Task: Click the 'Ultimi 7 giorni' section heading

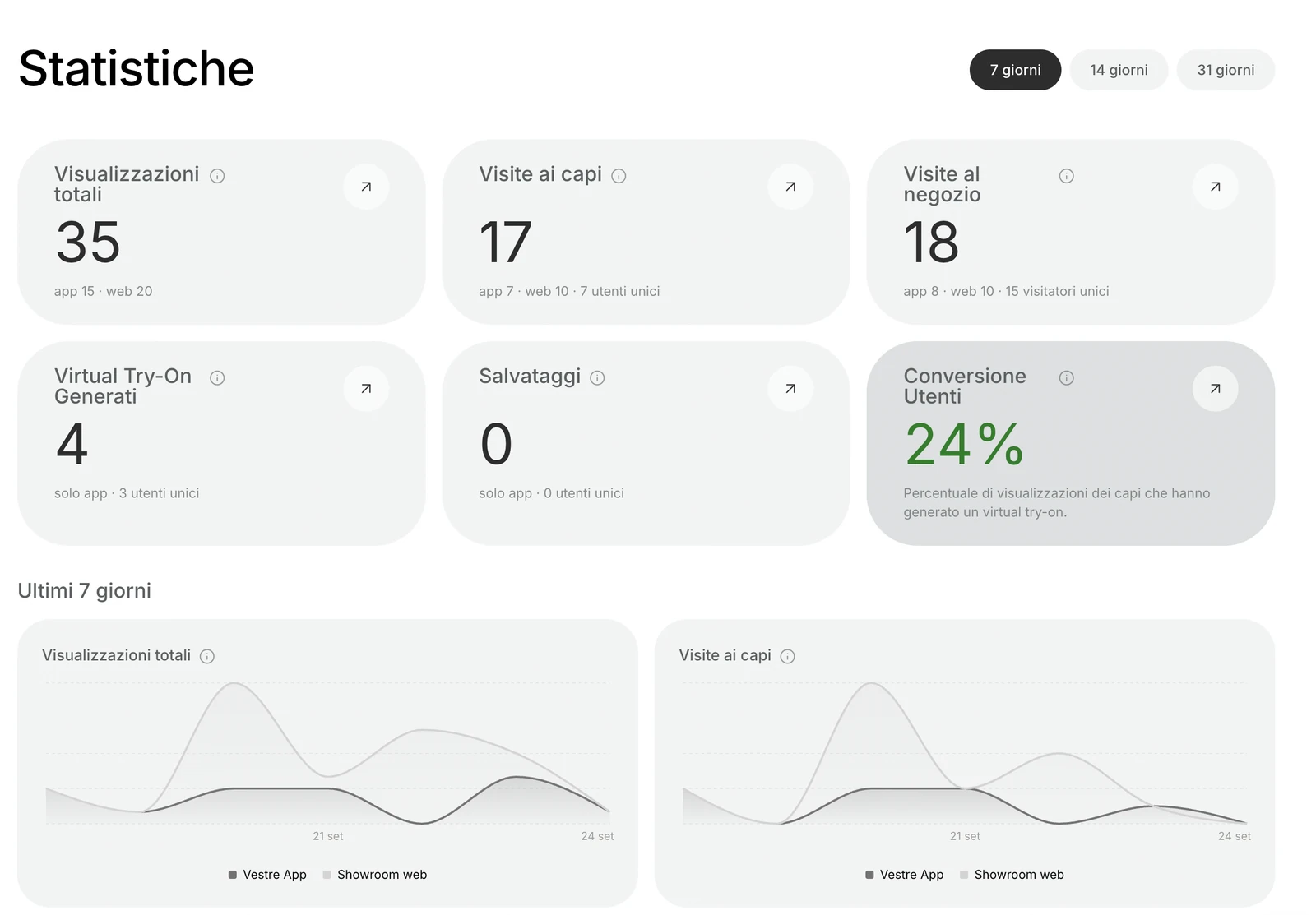Action: pyautogui.click(x=85, y=591)
